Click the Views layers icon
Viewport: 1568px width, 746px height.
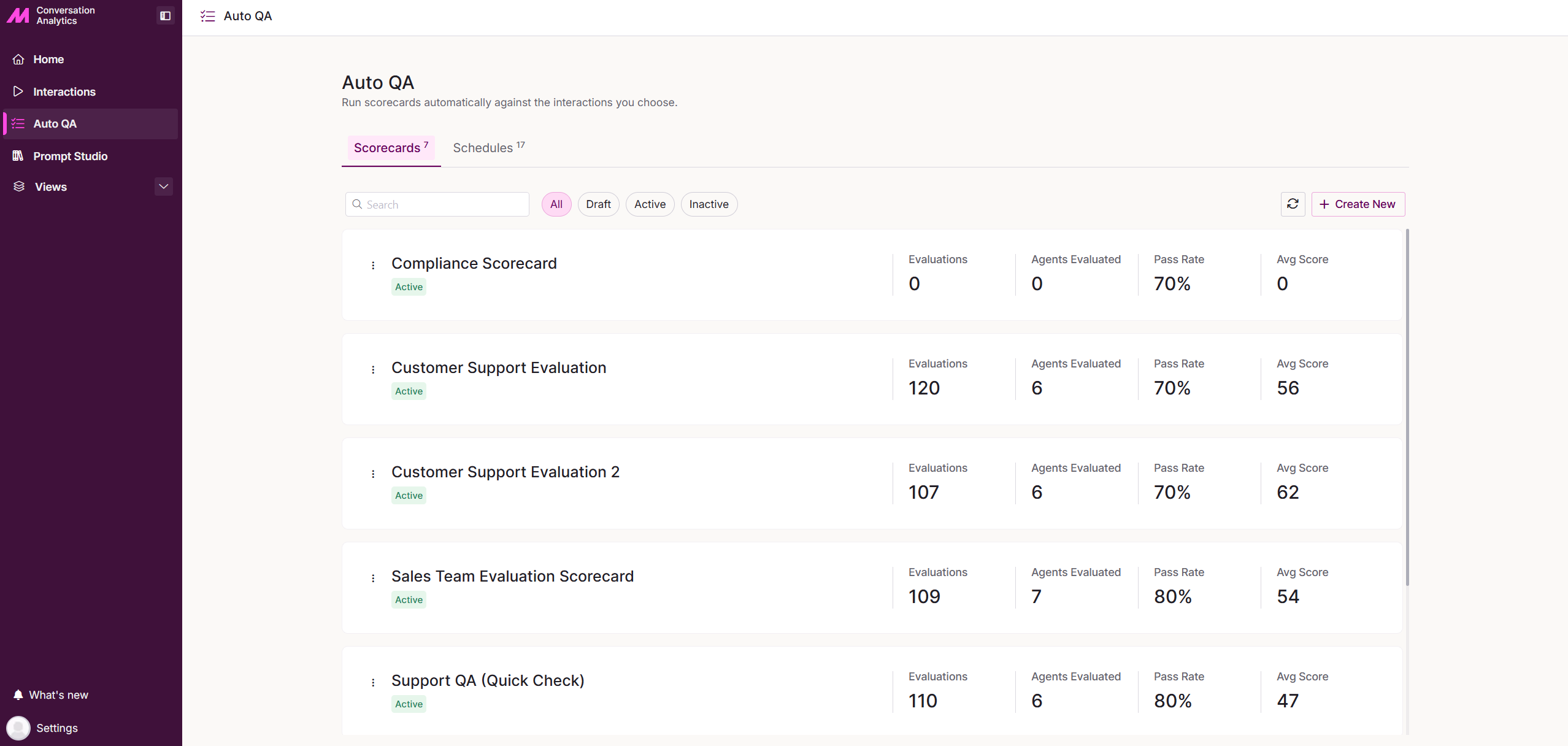[x=19, y=186]
